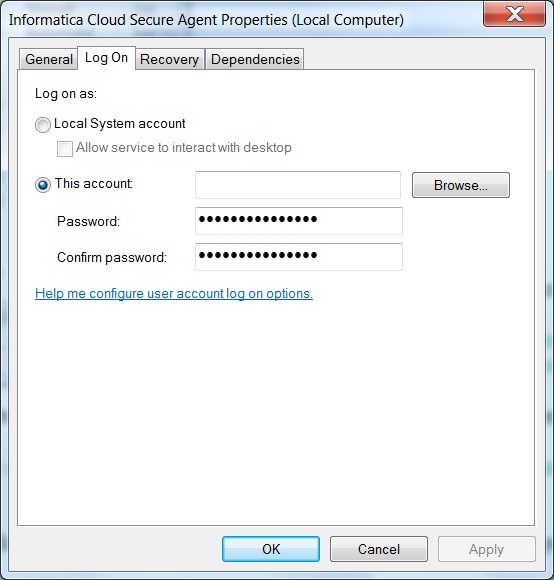Confirm the dialog with OK

[271, 549]
